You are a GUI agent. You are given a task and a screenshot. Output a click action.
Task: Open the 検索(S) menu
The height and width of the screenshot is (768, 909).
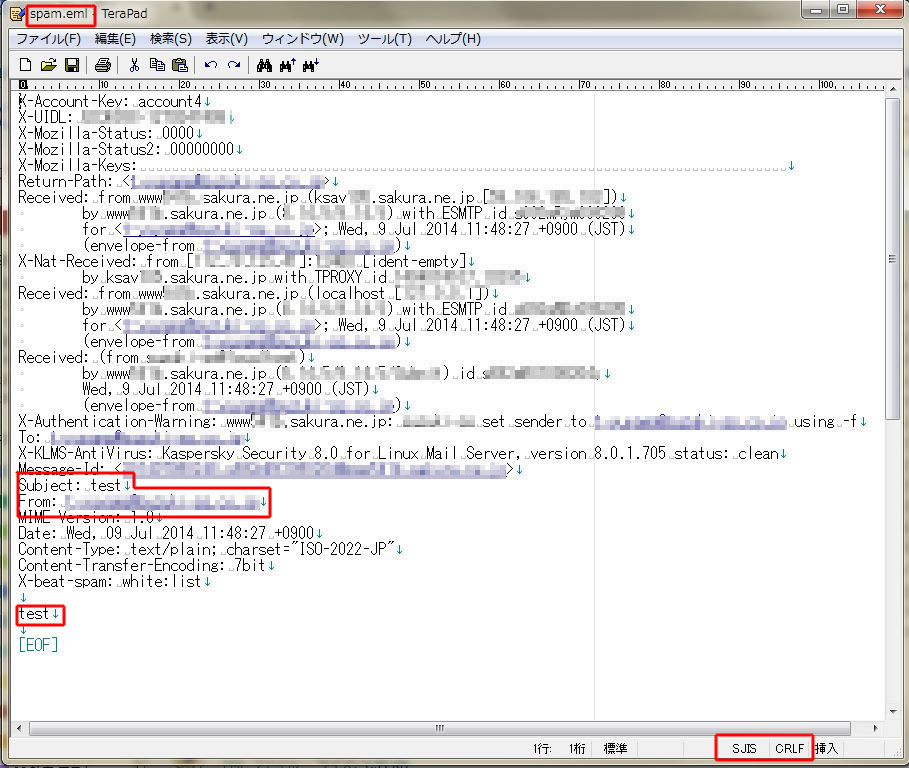tap(170, 39)
